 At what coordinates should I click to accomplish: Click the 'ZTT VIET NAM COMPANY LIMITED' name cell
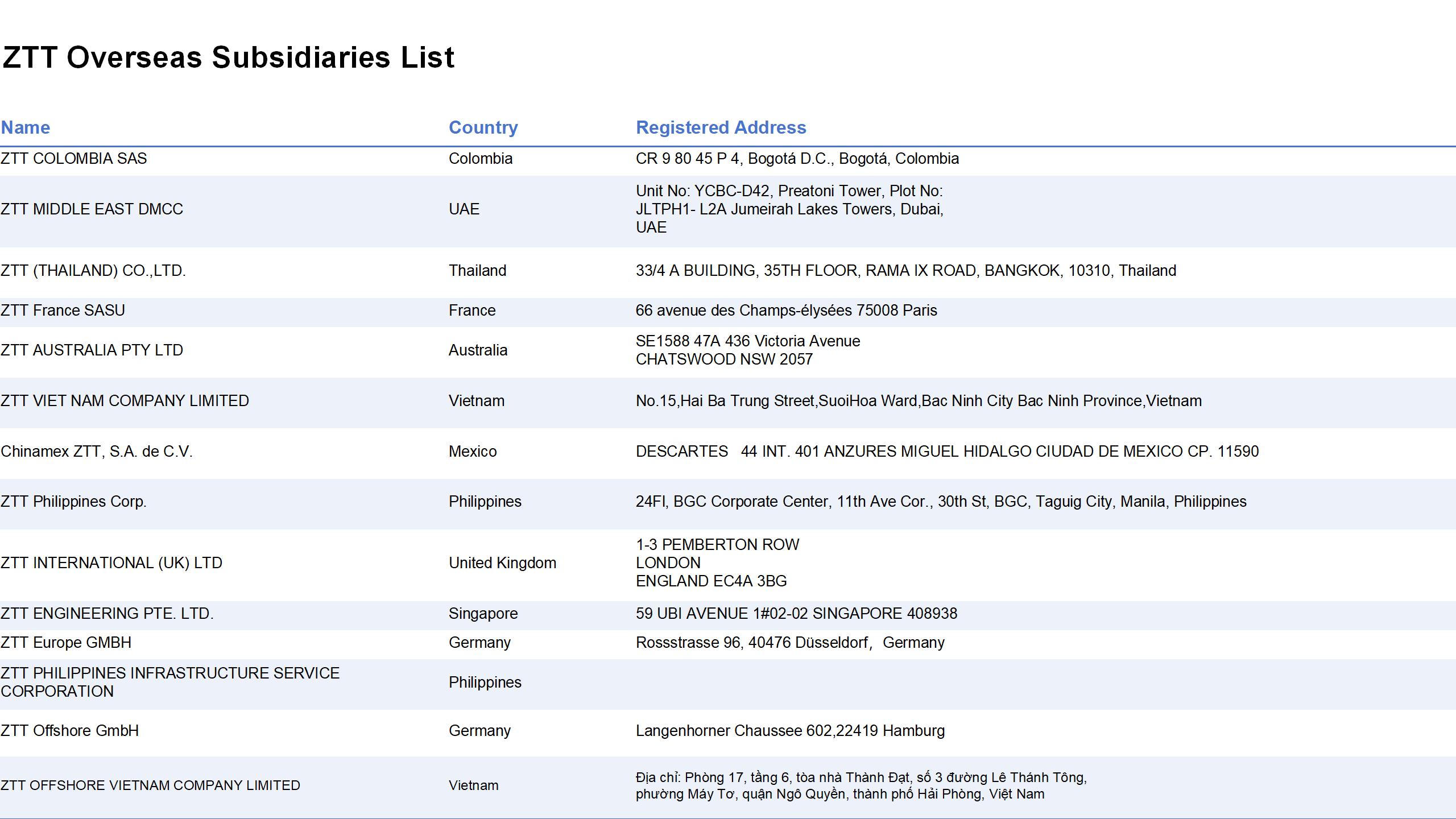[x=125, y=401]
